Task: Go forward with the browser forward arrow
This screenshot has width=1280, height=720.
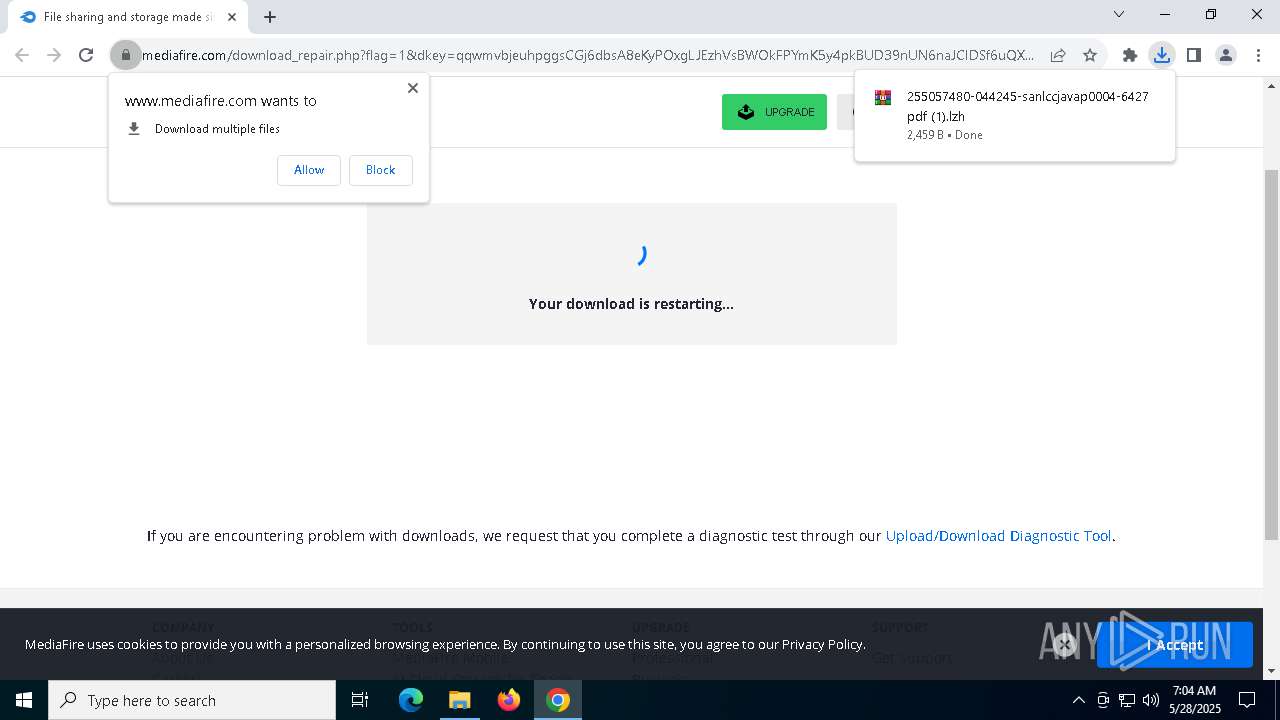Action: pyautogui.click(x=54, y=55)
